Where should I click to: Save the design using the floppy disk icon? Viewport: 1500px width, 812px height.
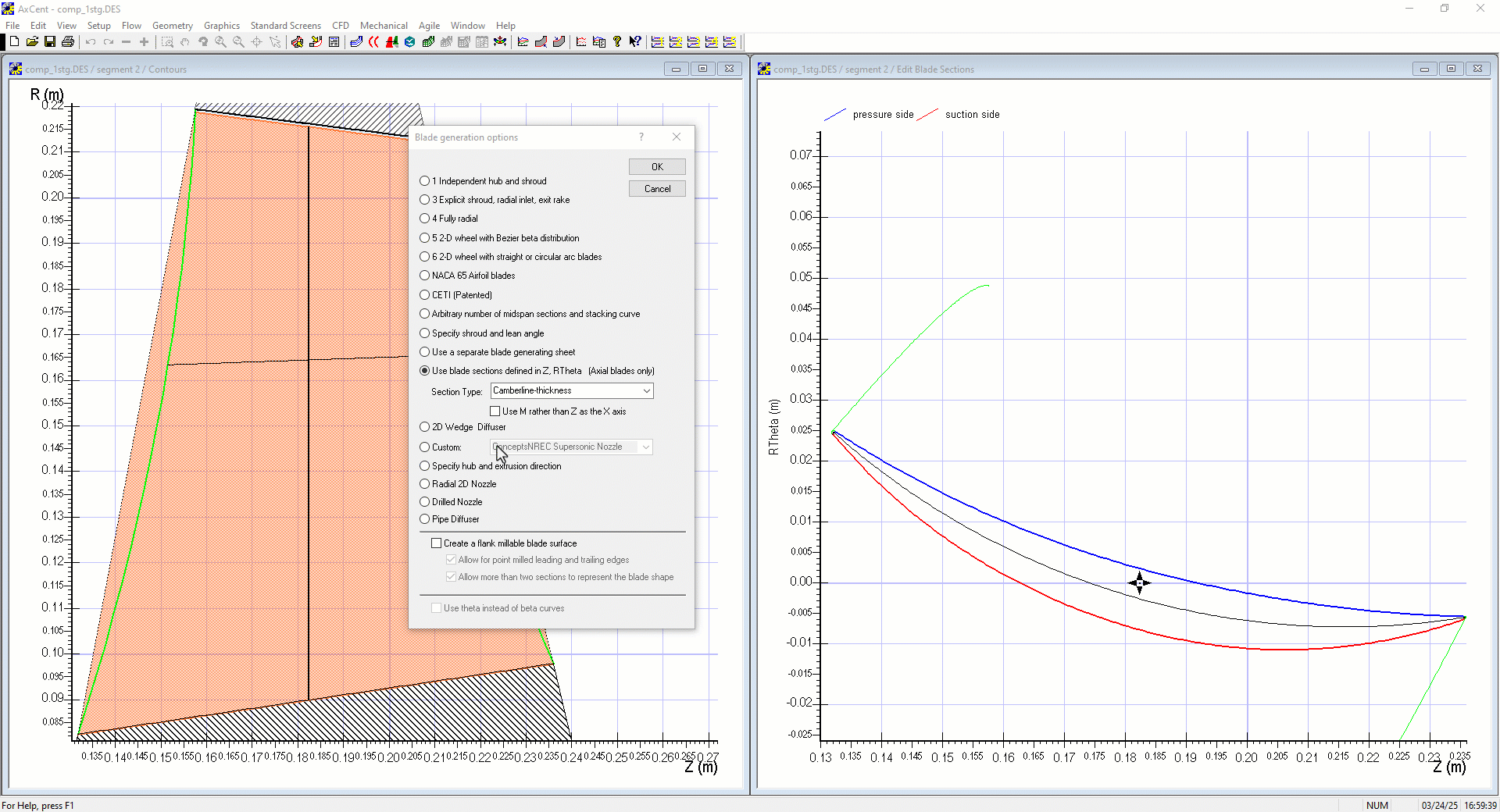50,42
